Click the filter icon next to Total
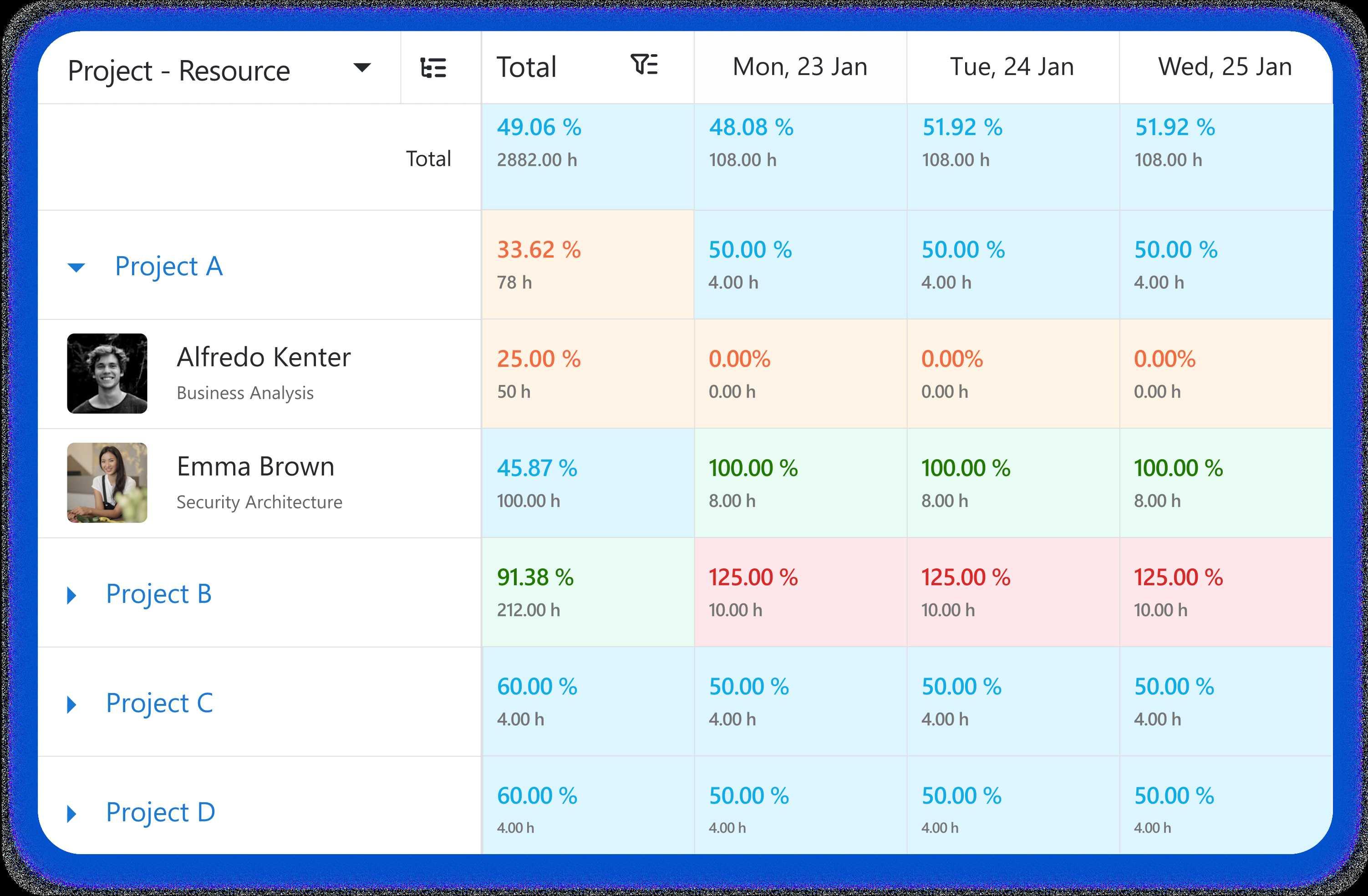The image size is (1368, 896). (644, 64)
